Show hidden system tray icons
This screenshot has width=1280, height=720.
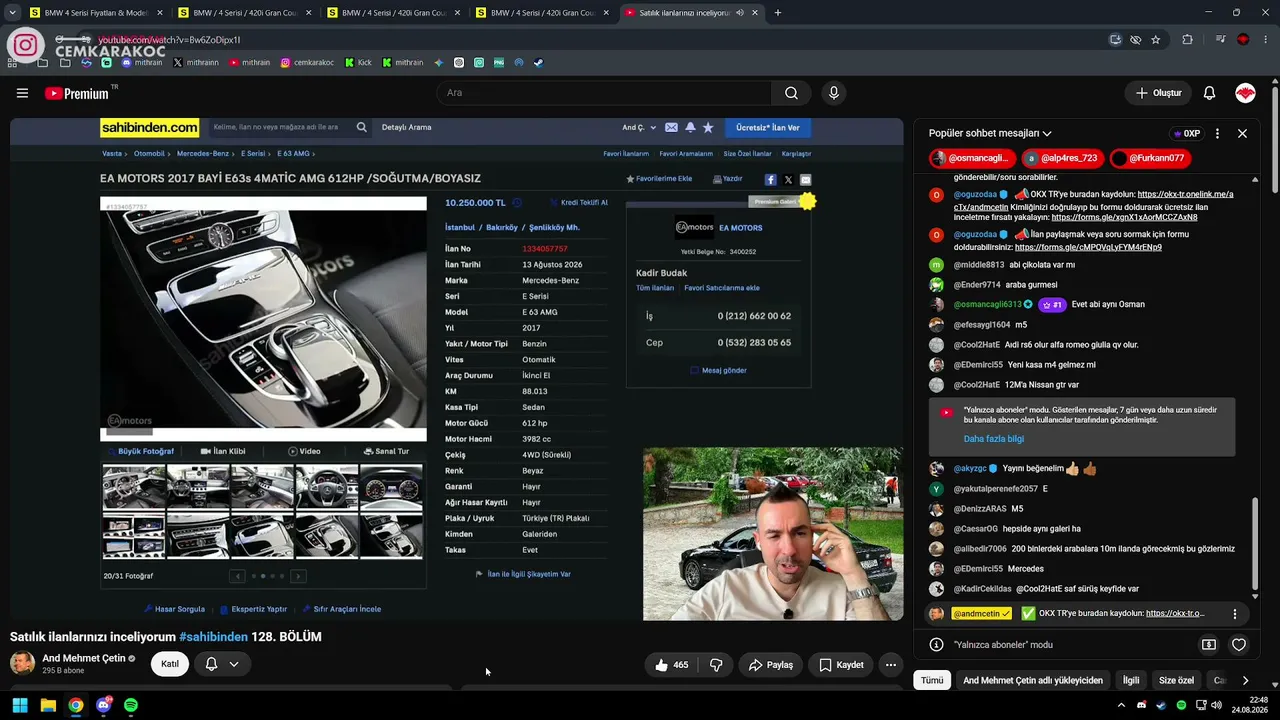point(1120,705)
